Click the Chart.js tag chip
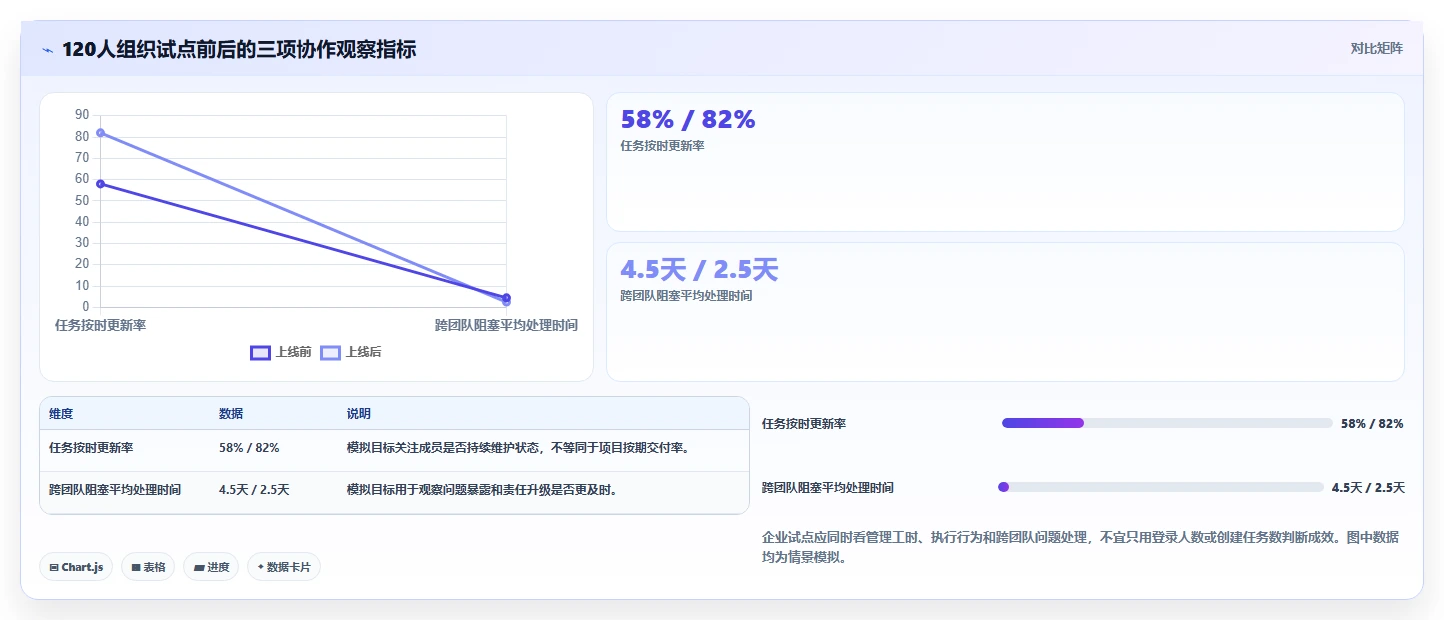This screenshot has height=620, width=1444. pos(77,567)
